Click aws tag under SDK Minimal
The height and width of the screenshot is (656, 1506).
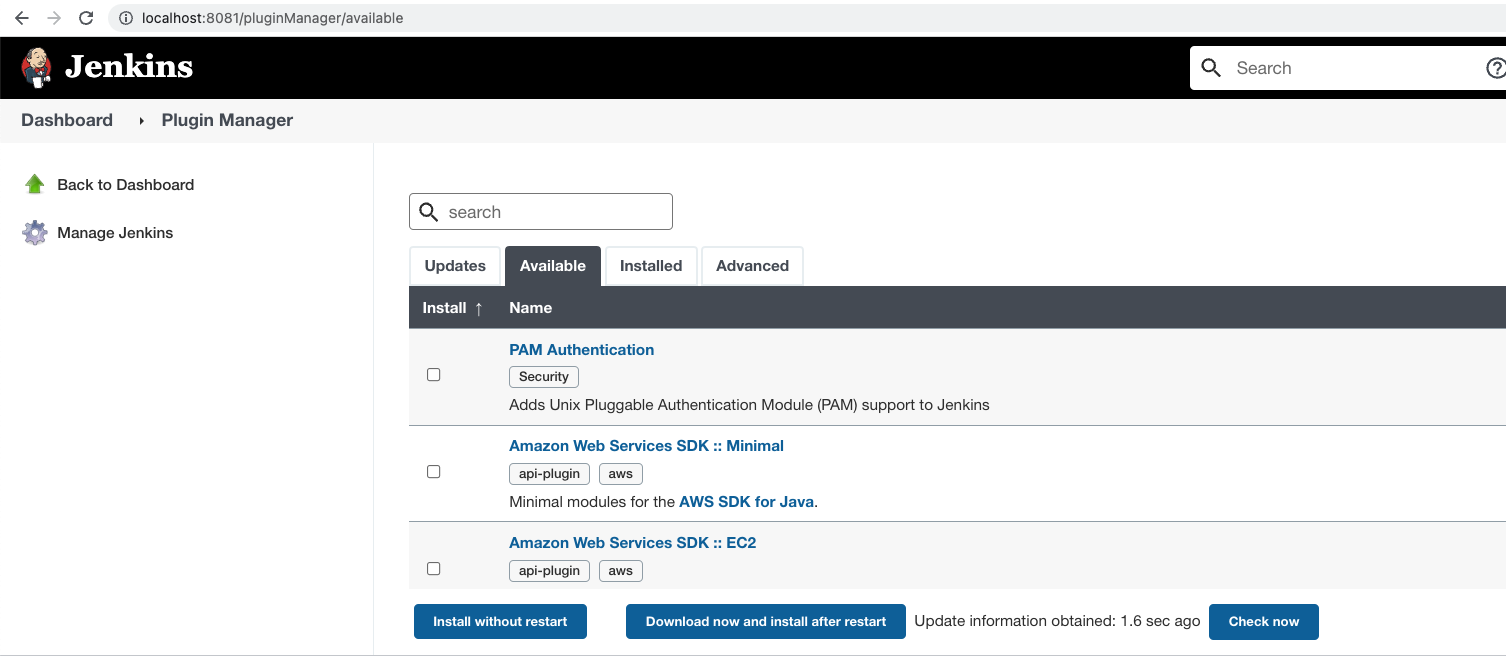coord(621,474)
